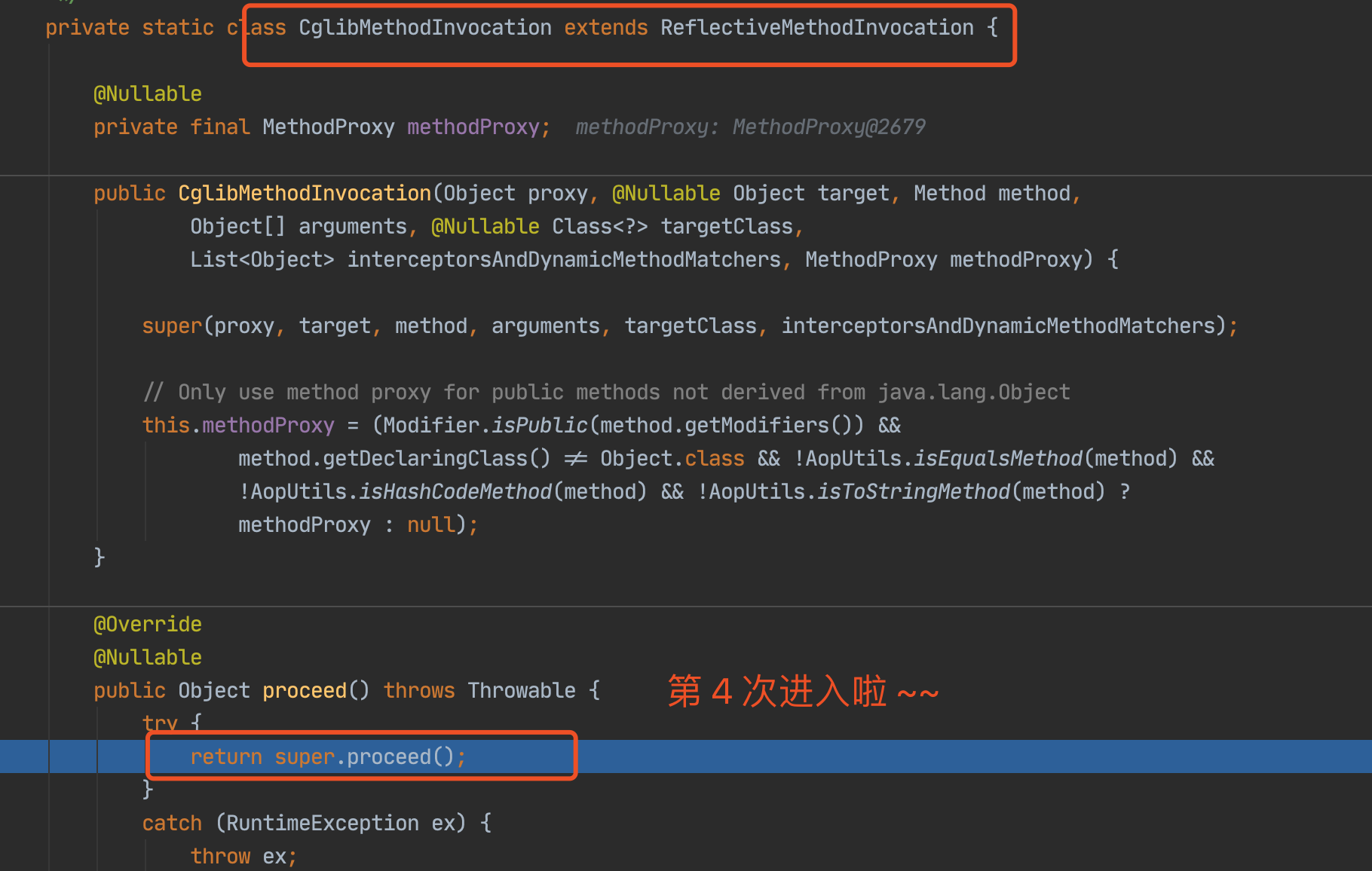Image resolution: width=1372 pixels, height=871 pixels.
Task: Click the CglibMethodInvocation class name in declaration
Action: tap(425, 28)
